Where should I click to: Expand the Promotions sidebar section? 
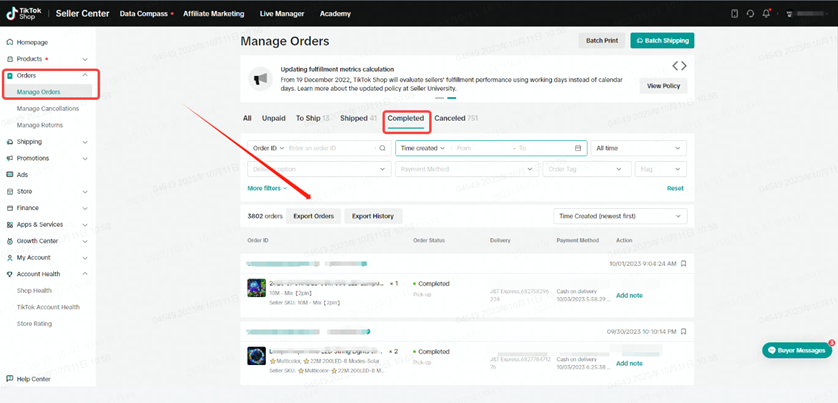[x=85, y=159]
